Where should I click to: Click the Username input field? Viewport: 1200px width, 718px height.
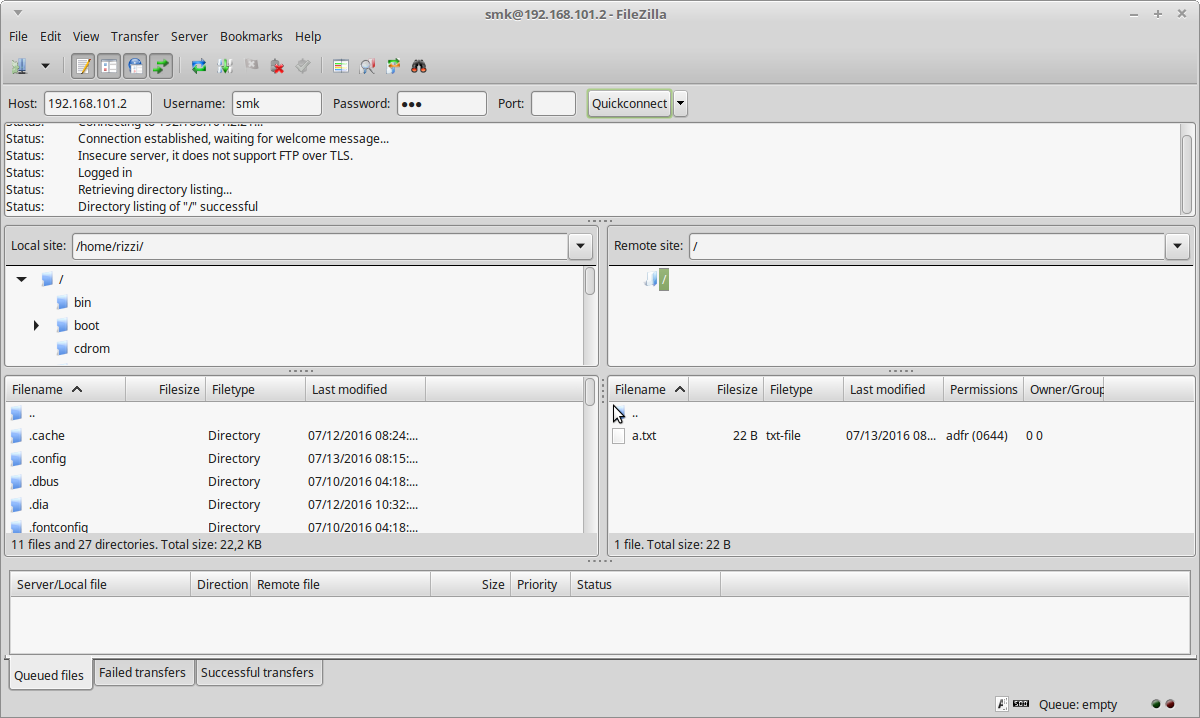(x=277, y=104)
